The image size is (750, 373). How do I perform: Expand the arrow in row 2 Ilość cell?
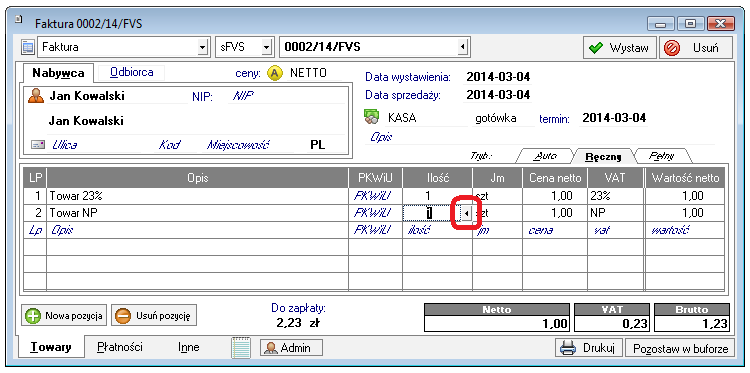(466, 213)
